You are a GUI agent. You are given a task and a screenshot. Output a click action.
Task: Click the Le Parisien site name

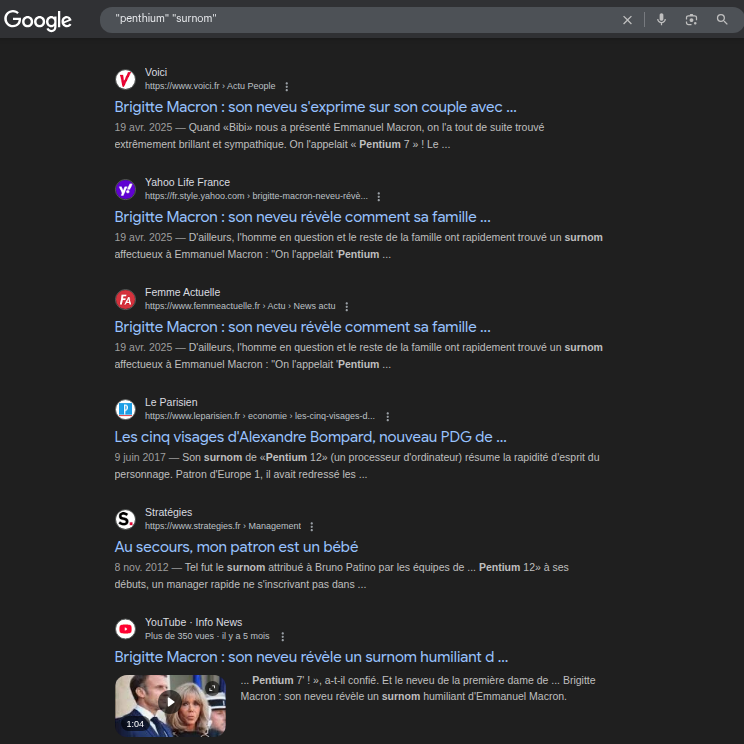pos(171,403)
